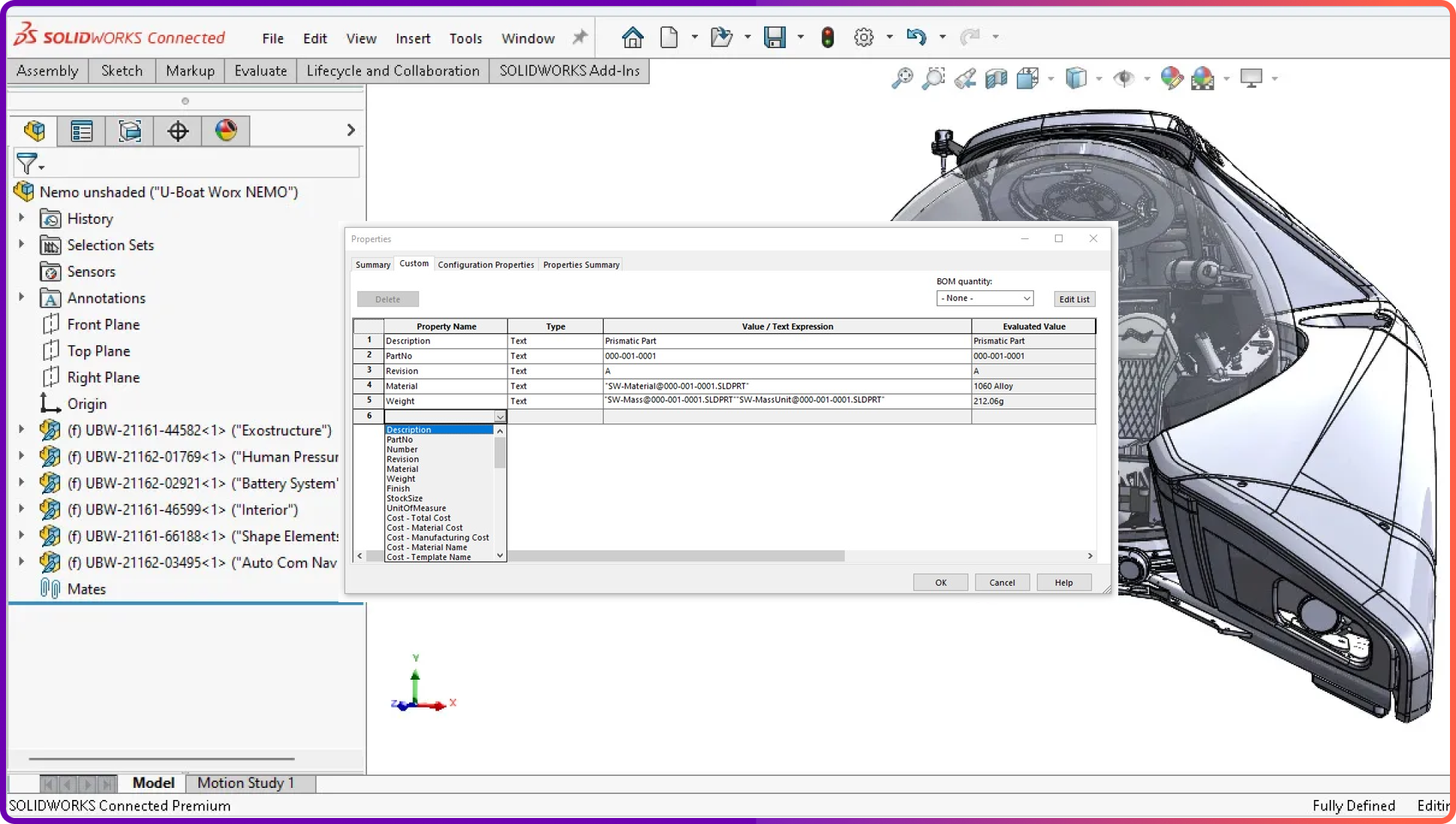Click the Home icon in top toolbar
Screen dimensions: 1456x824
[x=632, y=37]
